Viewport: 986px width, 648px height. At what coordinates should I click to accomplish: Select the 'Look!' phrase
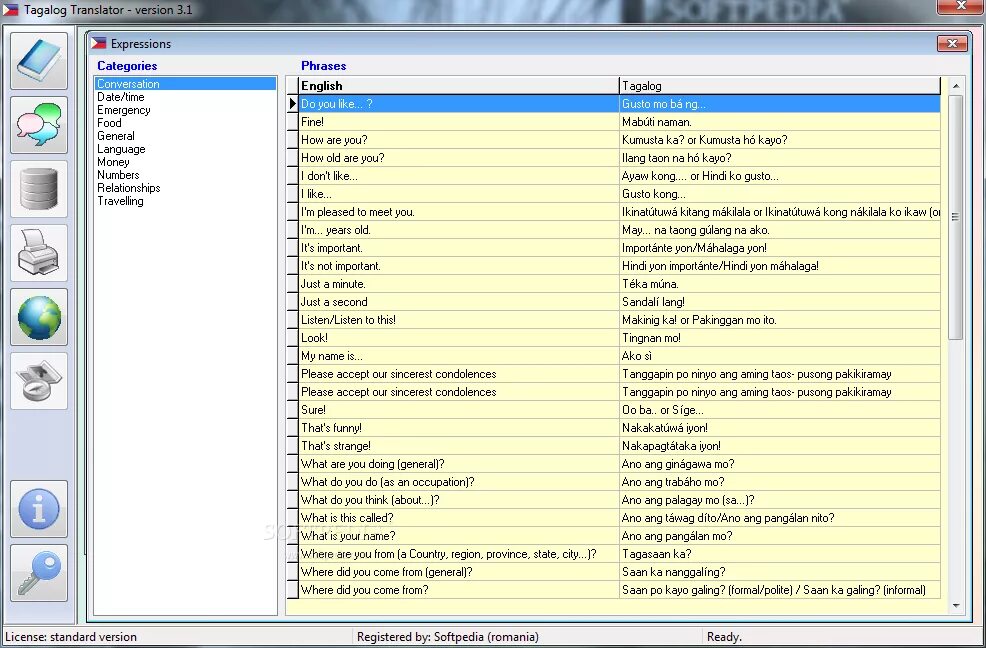(x=458, y=338)
